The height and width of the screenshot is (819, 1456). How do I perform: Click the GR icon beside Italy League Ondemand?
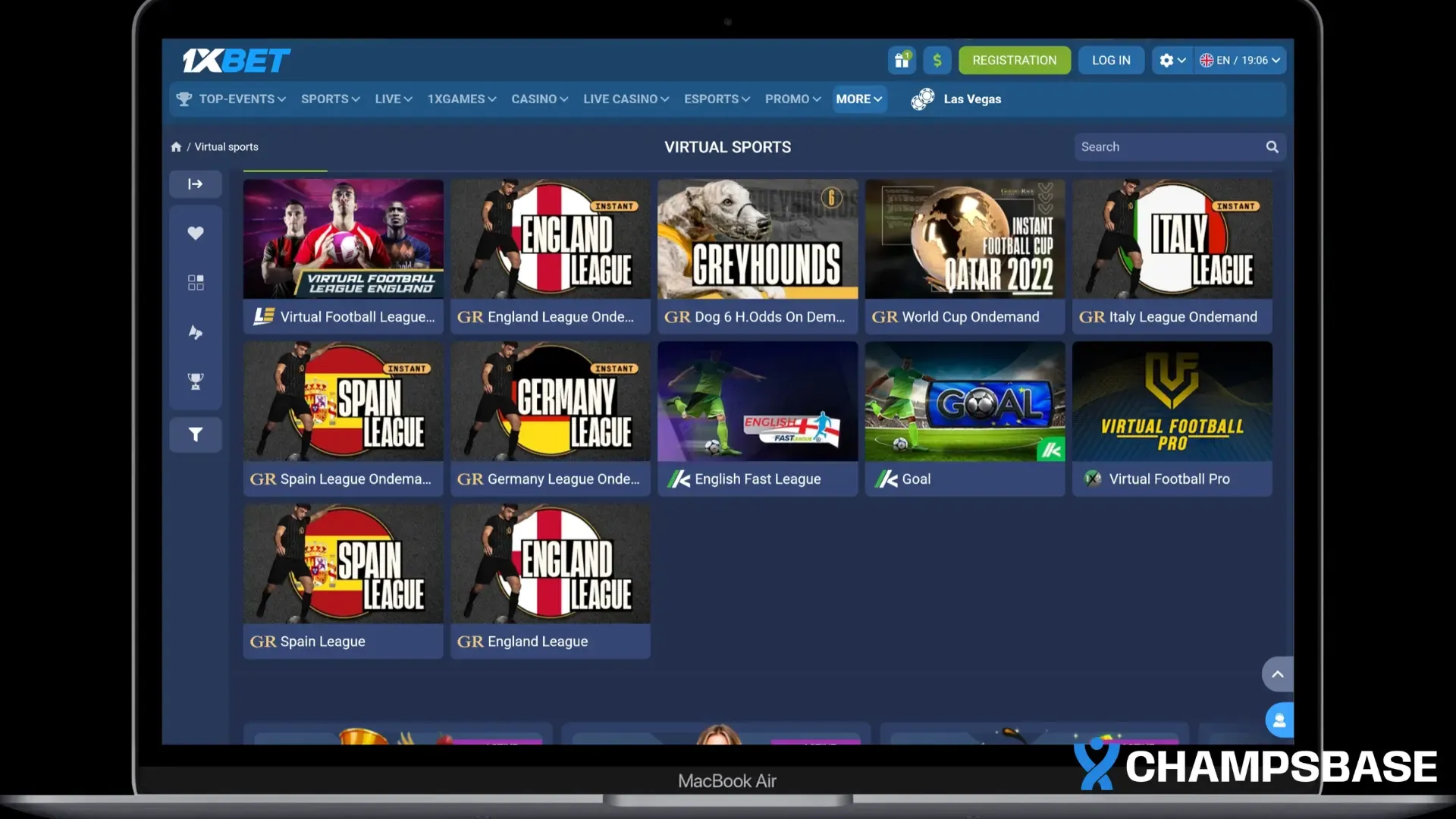1092,317
